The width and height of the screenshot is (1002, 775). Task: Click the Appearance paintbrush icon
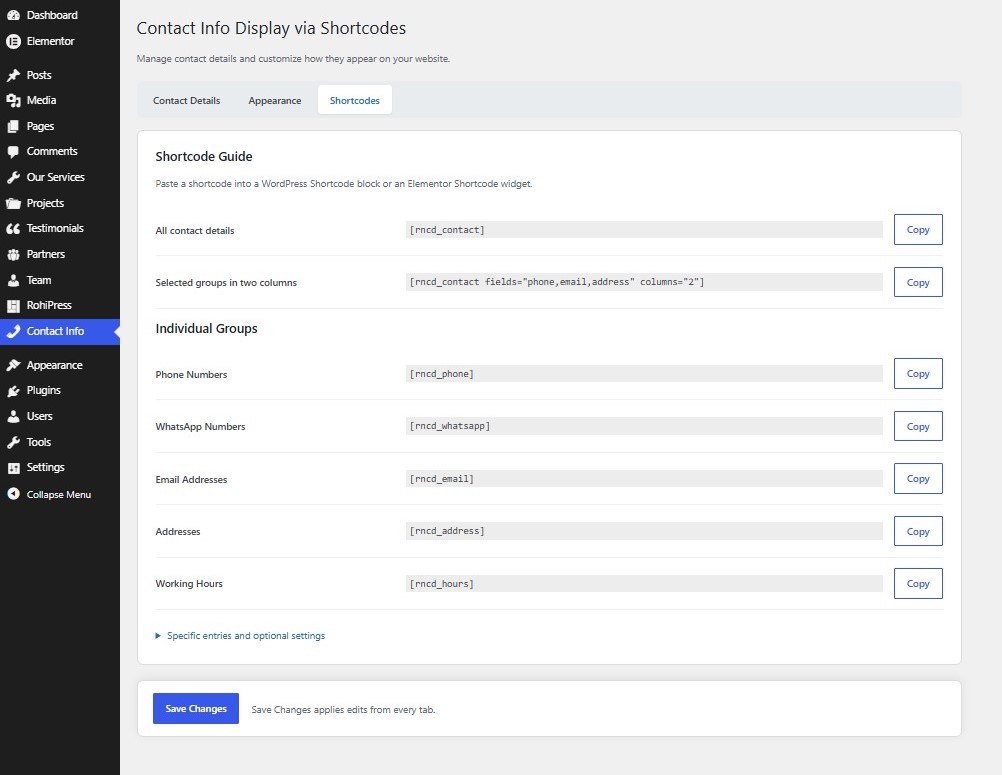click(x=13, y=365)
